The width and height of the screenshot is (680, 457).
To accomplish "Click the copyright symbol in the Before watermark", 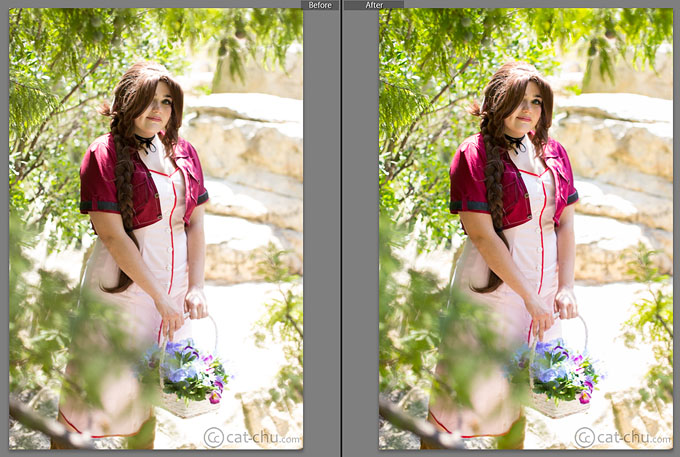I will tap(213, 437).
